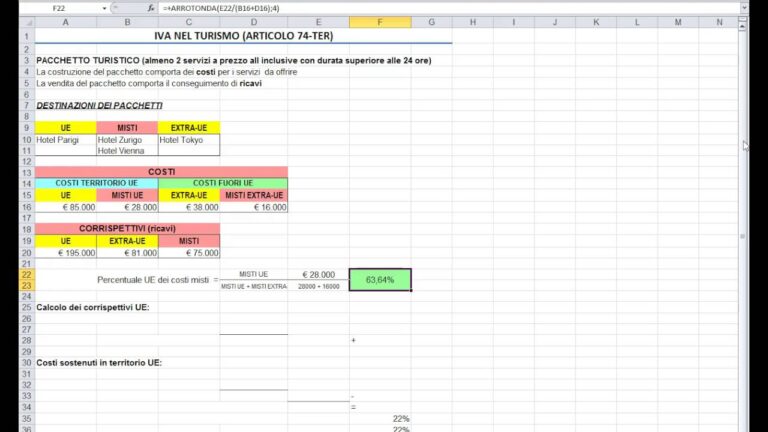Click the red COSTI header bar
Screen dimensions: 768x432
point(161,172)
